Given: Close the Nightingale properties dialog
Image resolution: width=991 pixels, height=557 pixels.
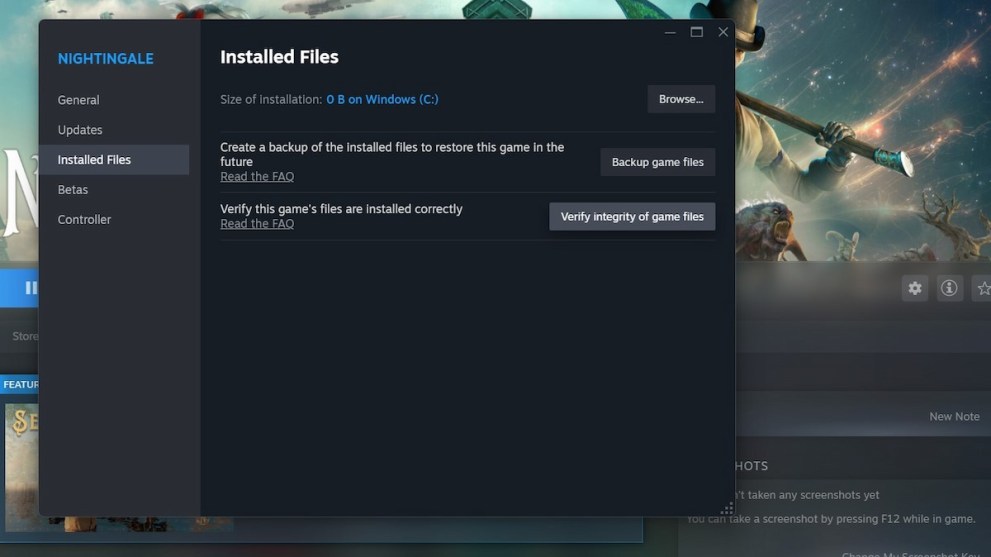Looking at the screenshot, I should (x=723, y=32).
